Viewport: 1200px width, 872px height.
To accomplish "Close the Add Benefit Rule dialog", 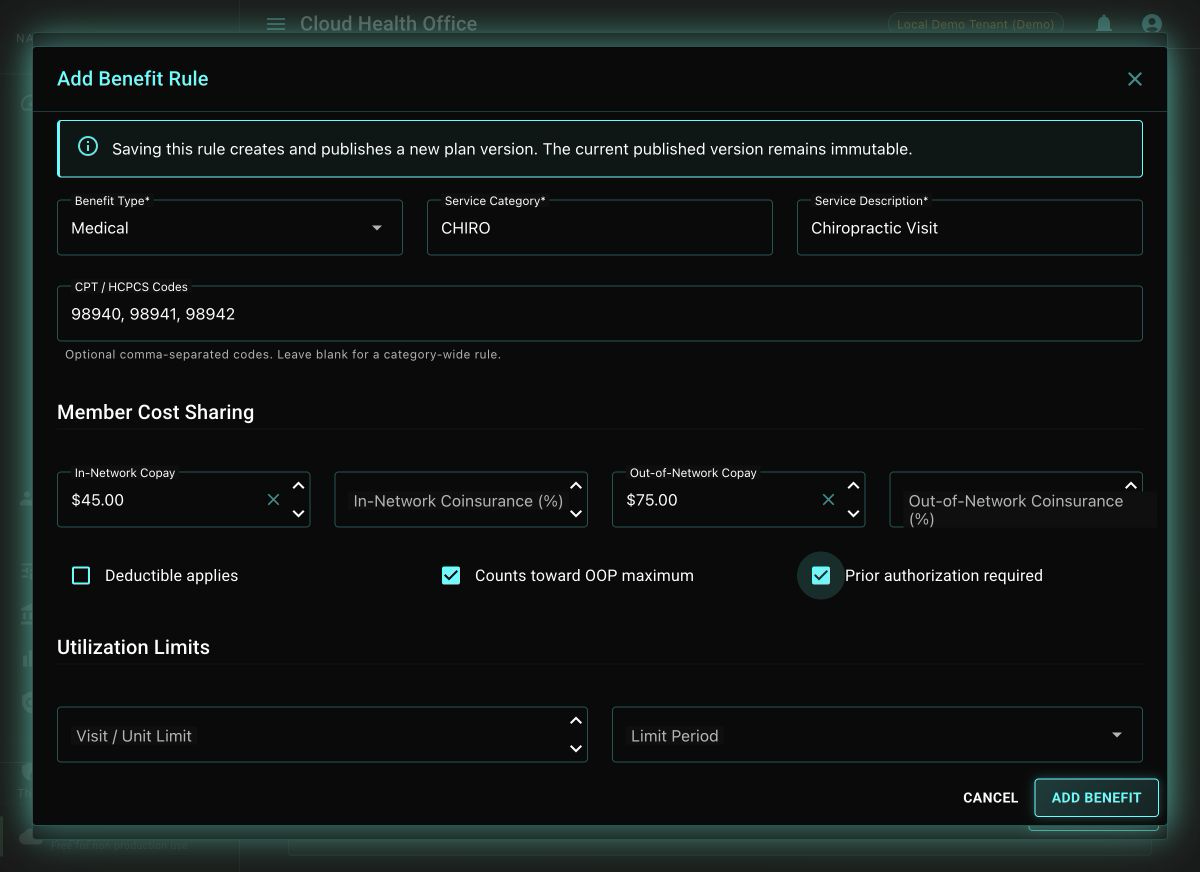I will pos(1135,79).
